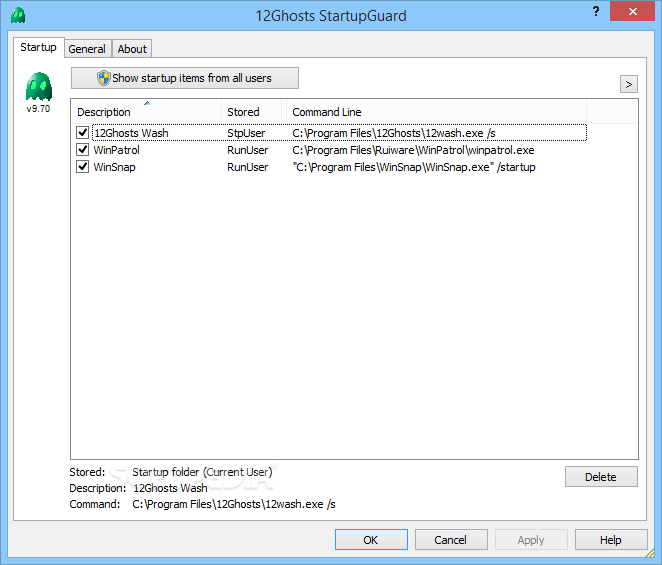Click the window resize grip corner
The width and height of the screenshot is (662, 565).
coord(650,553)
